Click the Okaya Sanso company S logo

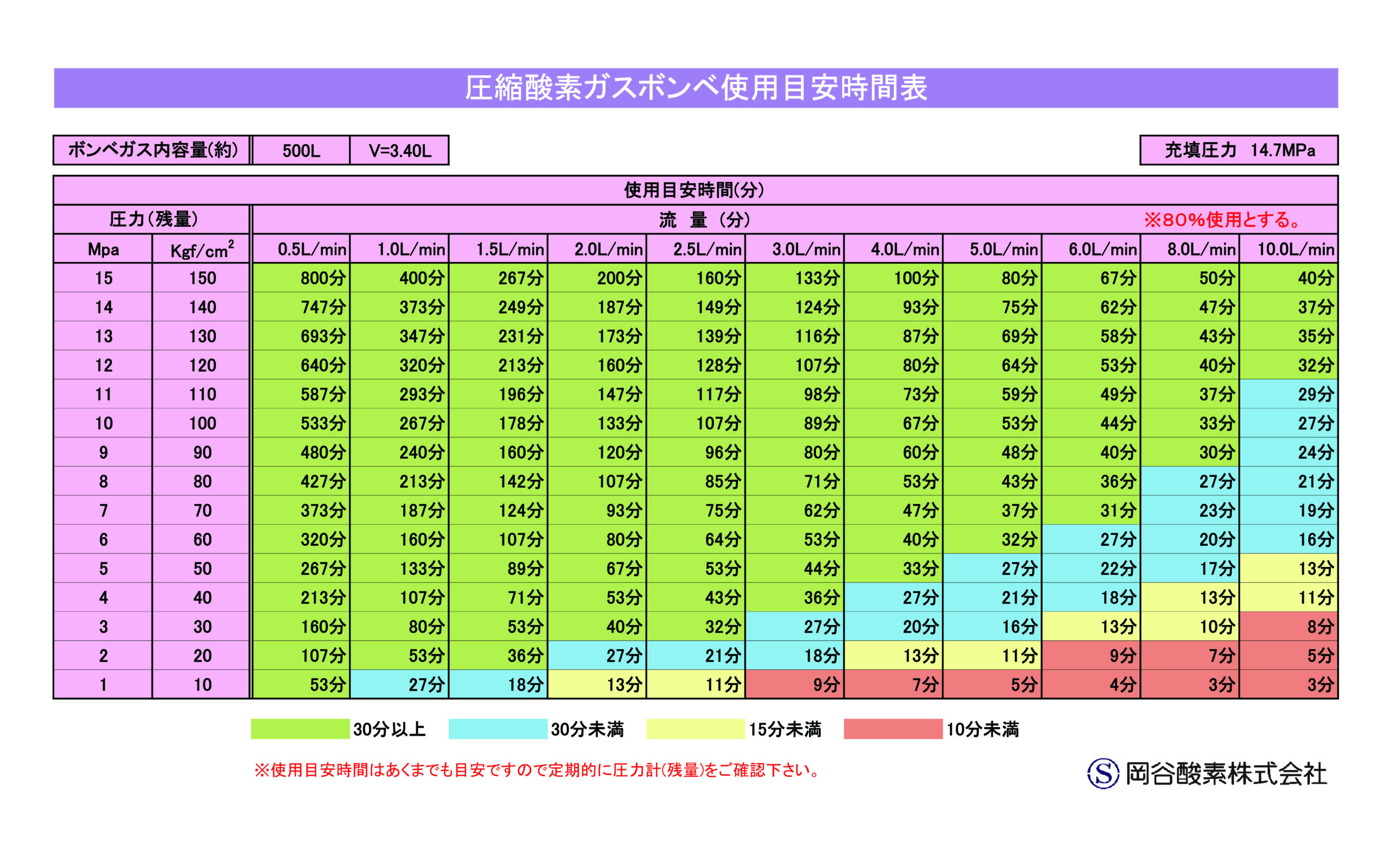[1103, 773]
